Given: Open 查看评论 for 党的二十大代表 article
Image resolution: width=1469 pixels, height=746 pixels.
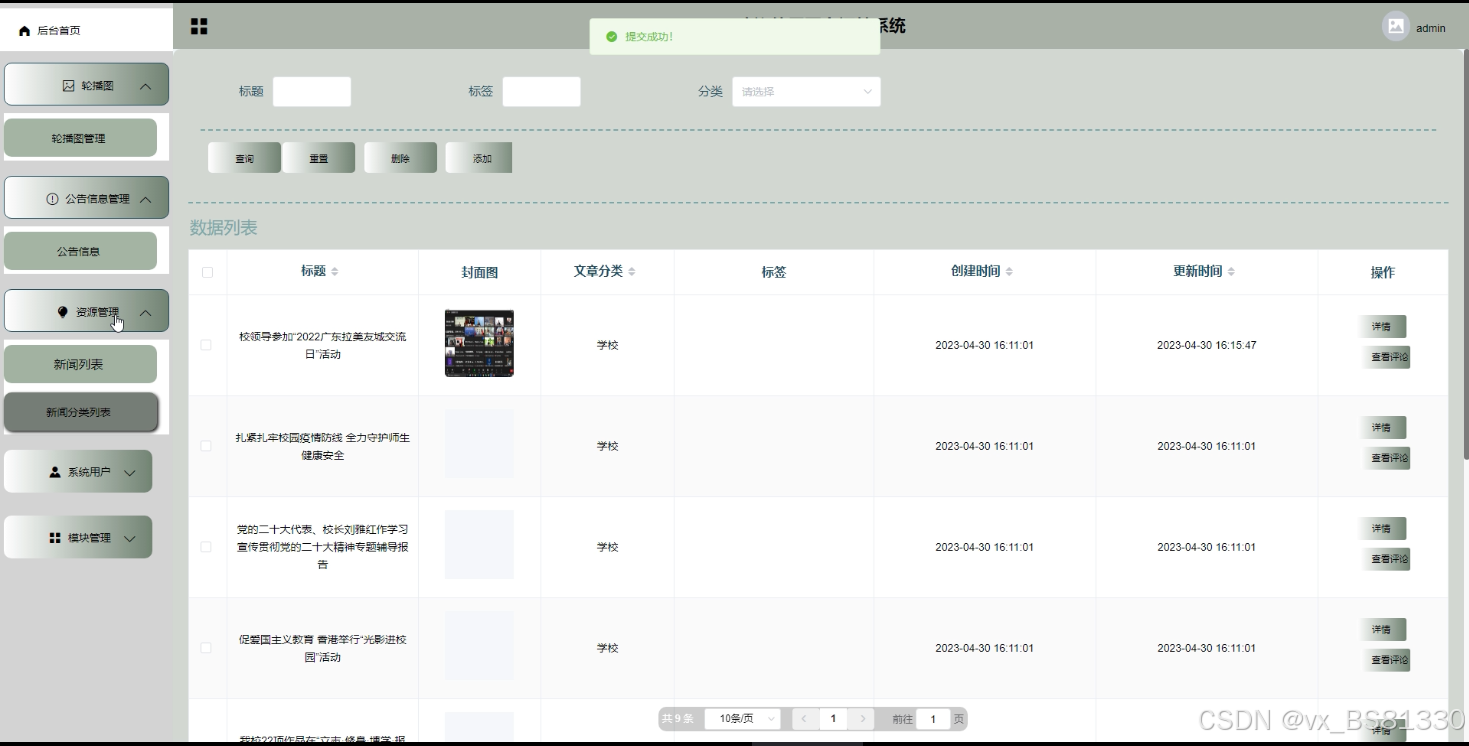Looking at the screenshot, I should 1386,559.
